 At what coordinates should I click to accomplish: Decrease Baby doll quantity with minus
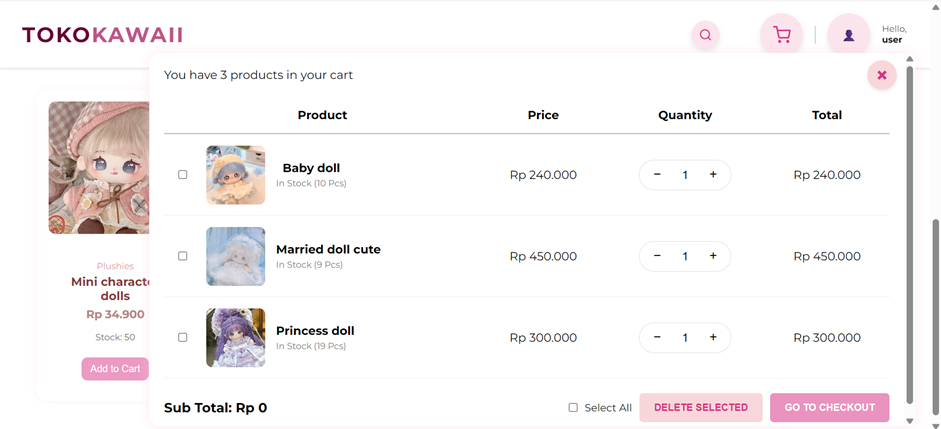(x=657, y=175)
